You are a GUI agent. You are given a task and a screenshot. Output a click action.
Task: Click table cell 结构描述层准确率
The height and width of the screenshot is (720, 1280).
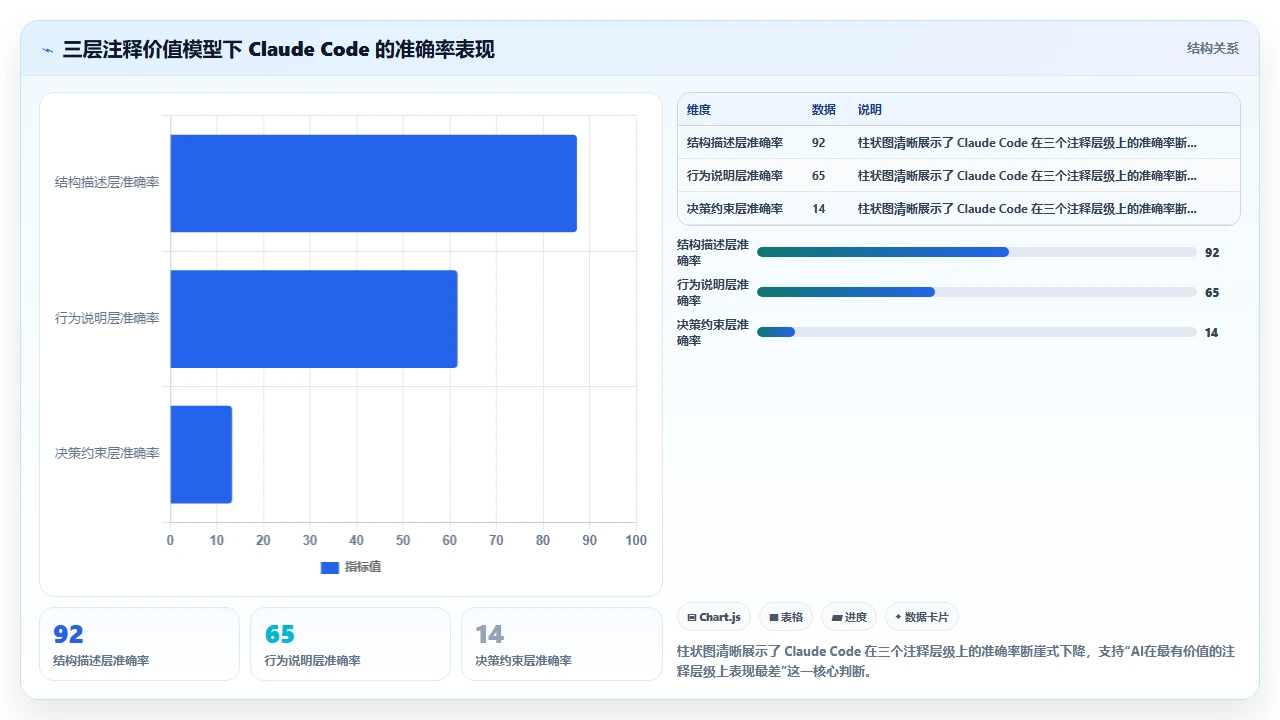(735, 142)
